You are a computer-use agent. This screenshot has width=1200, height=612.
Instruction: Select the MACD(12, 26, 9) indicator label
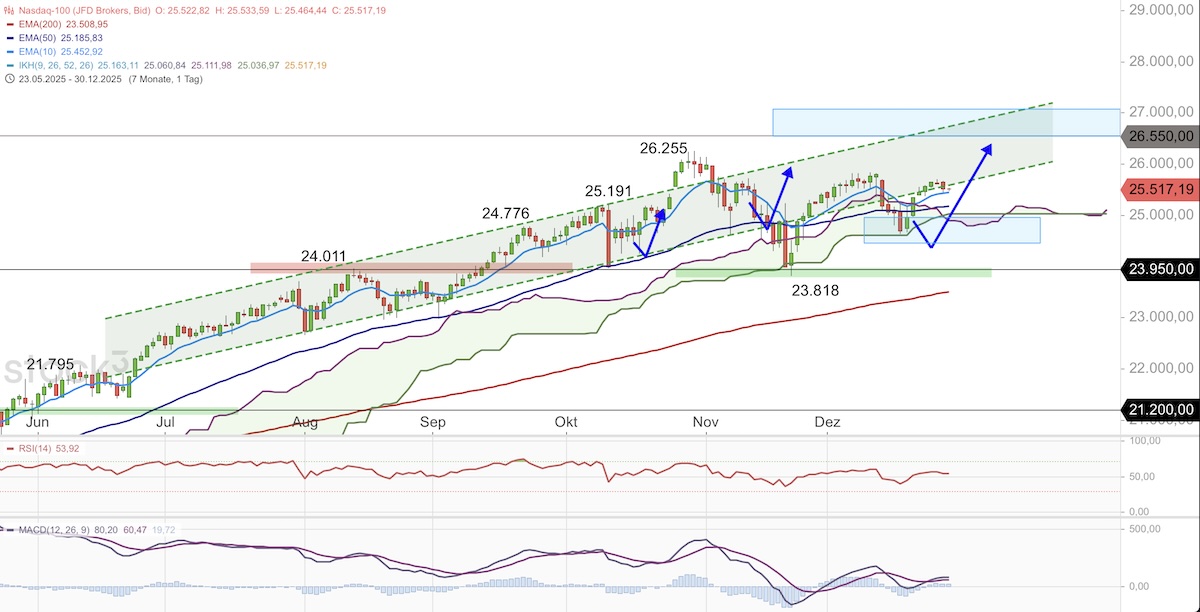point(55,528)
